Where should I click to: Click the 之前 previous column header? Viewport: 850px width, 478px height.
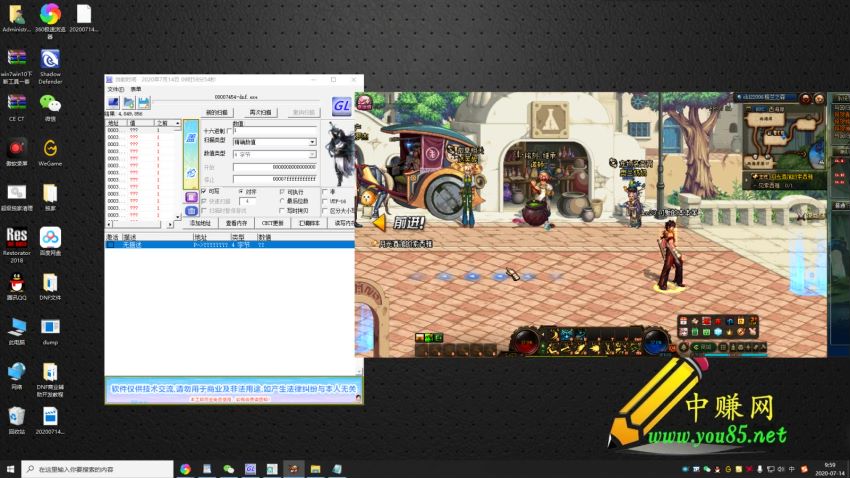pos(164,124)
